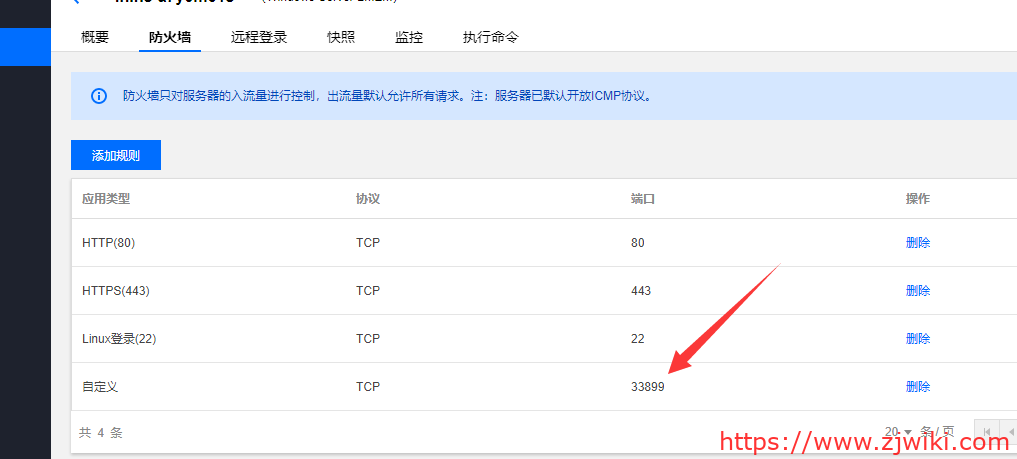1017x459 pixels.
Task: Delete the Linux登录(22) rule
Action: (918, 338)
